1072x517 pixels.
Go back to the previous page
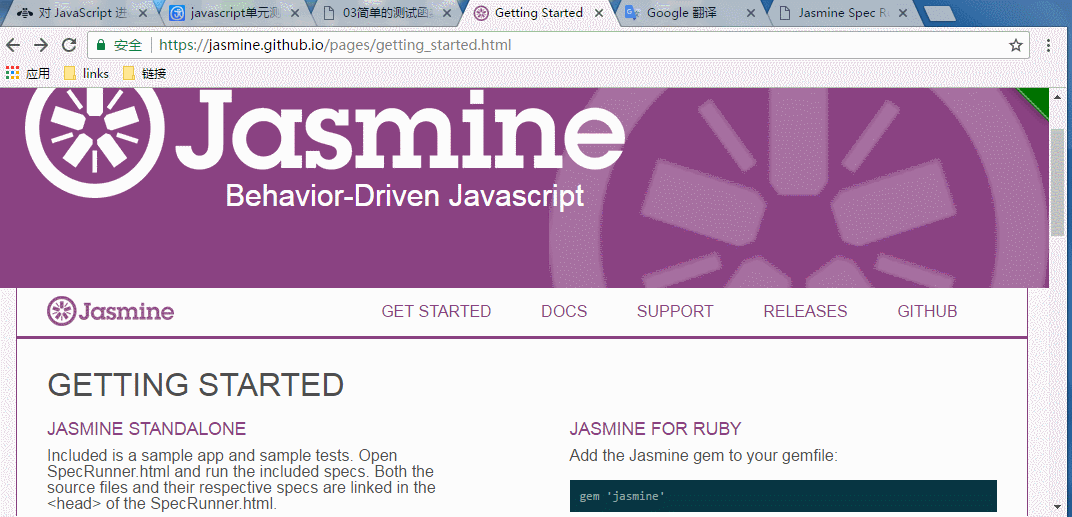tap(13, 45)
